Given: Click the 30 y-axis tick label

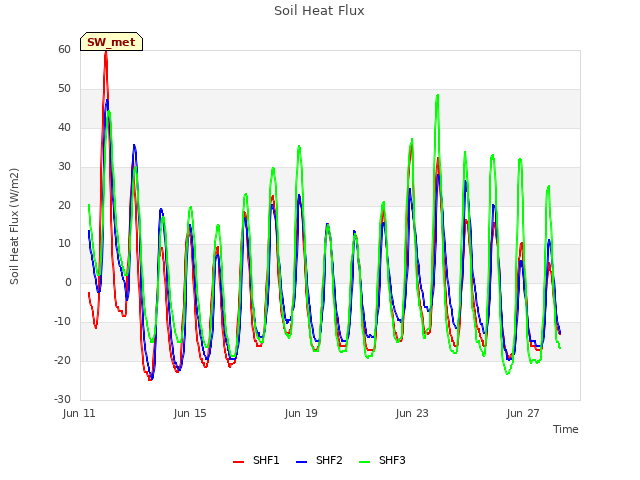Looking at the screenshot, I should point(64,167).
